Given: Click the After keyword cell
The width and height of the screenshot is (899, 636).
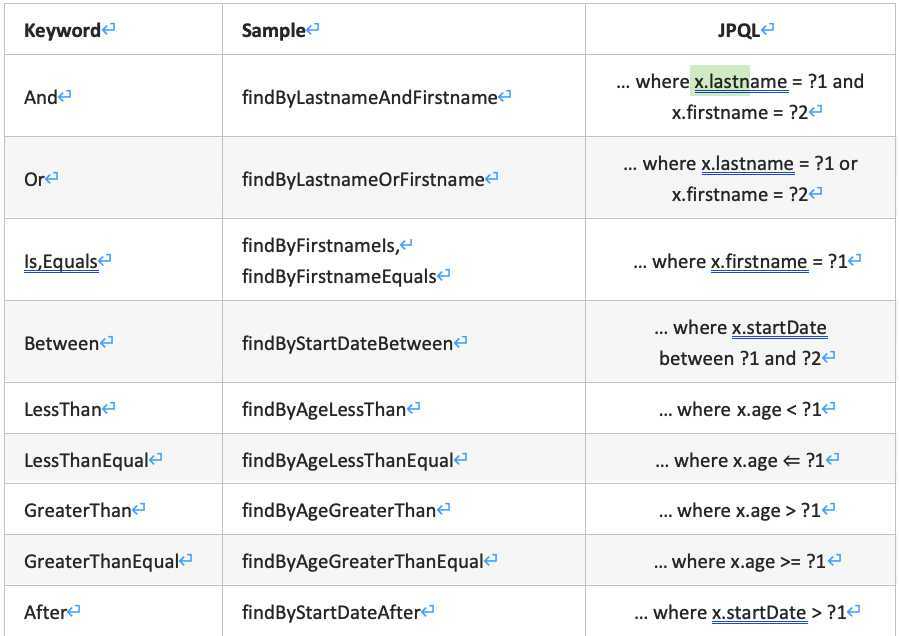Looking at the screenshot, I should [x=114, y=611].
